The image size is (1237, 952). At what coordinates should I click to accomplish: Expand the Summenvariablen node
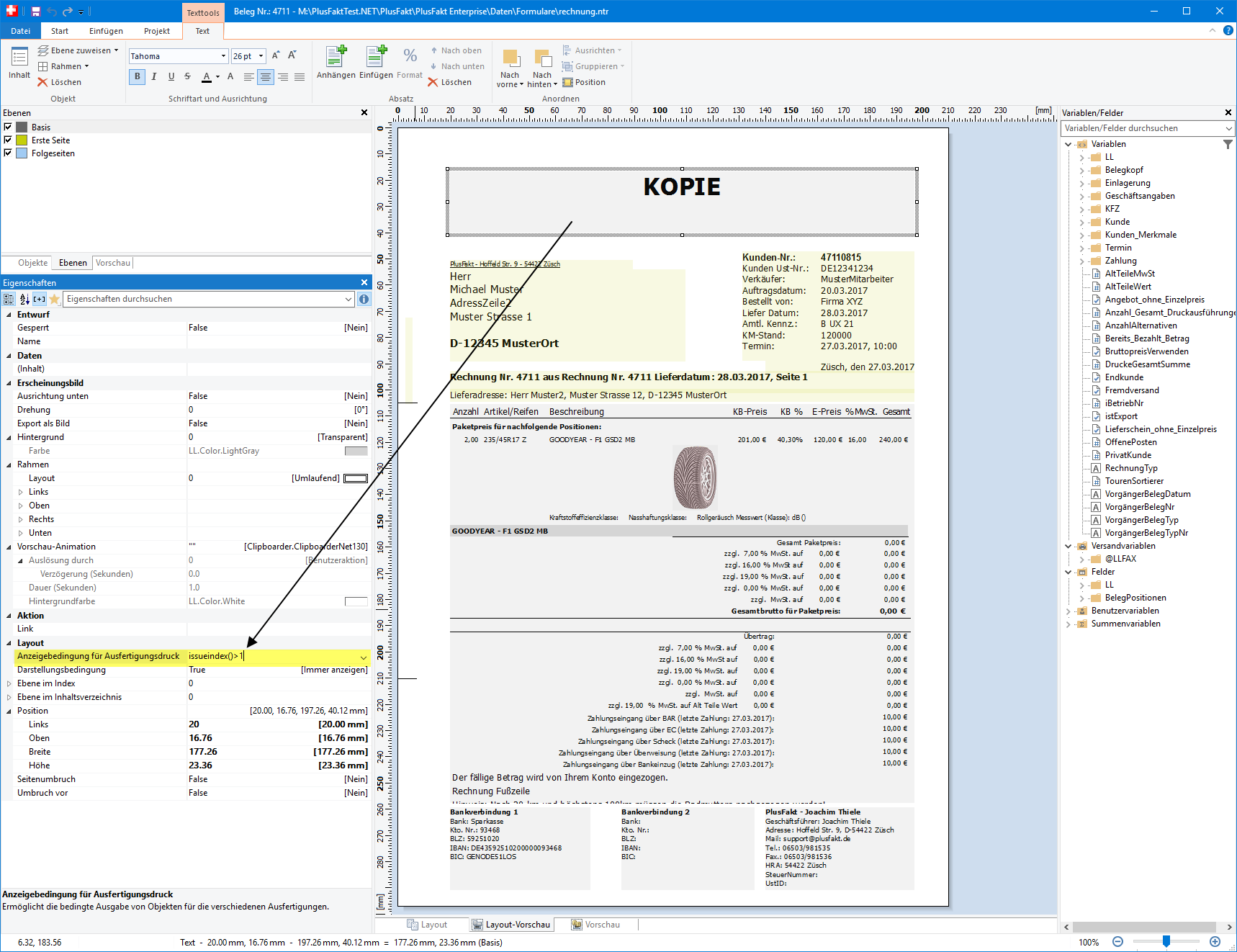1068,624
